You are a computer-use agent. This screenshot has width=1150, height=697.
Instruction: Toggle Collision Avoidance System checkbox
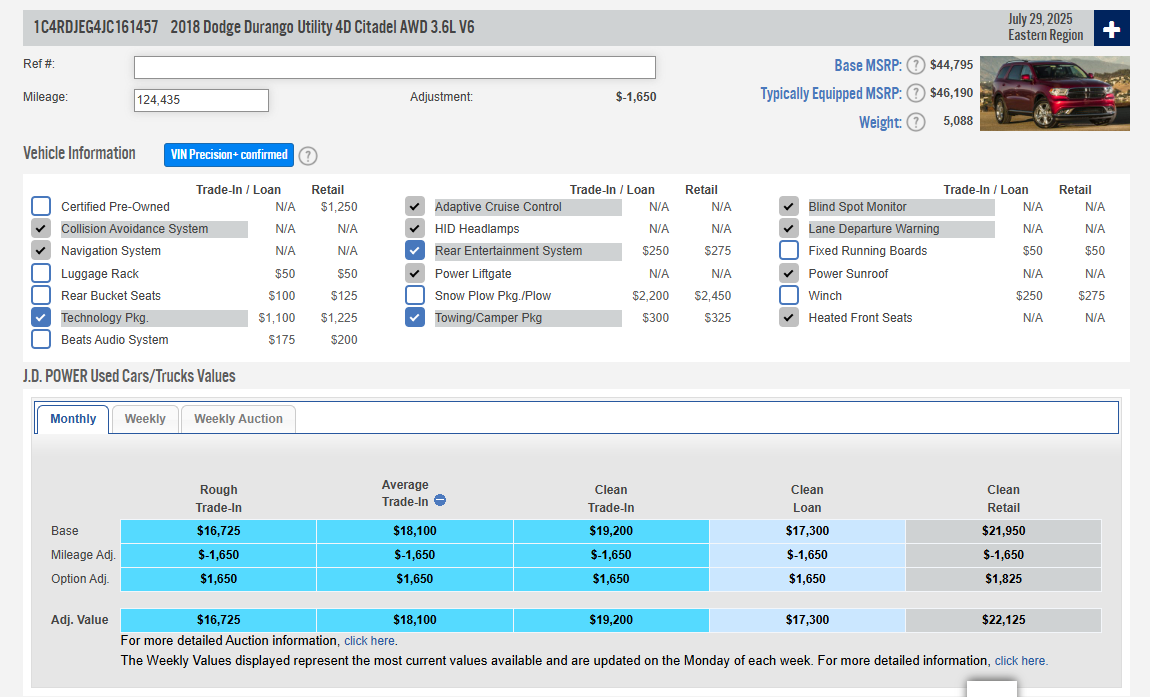point(41,228)
